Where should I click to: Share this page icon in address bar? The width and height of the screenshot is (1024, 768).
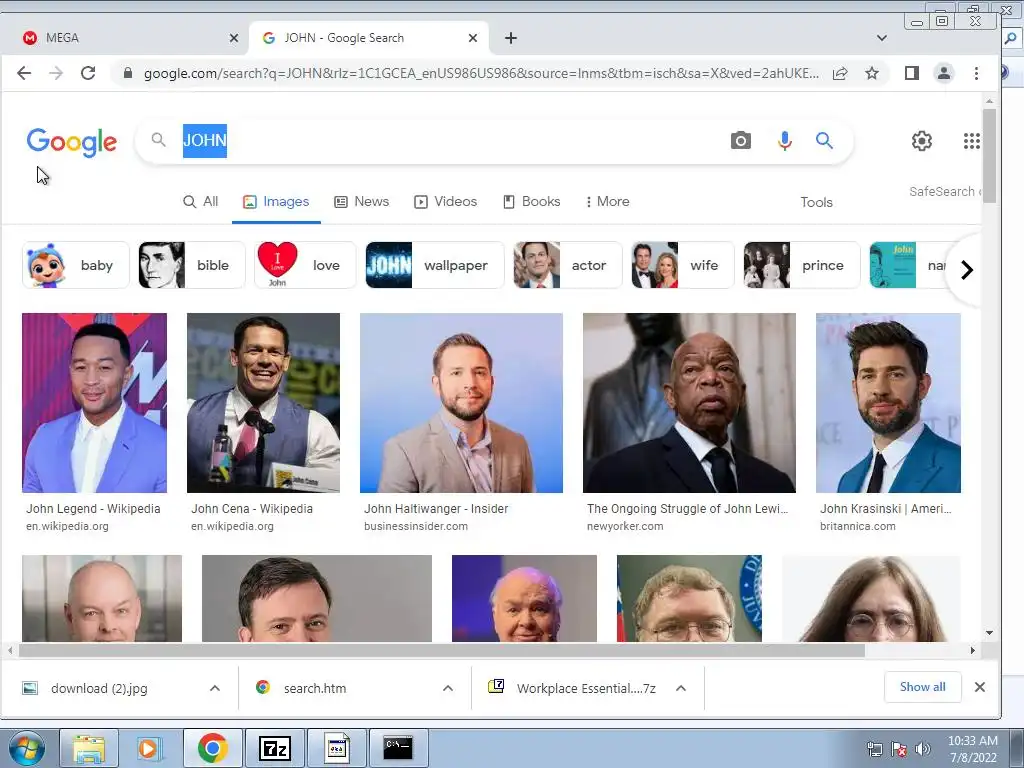[840, 73]
